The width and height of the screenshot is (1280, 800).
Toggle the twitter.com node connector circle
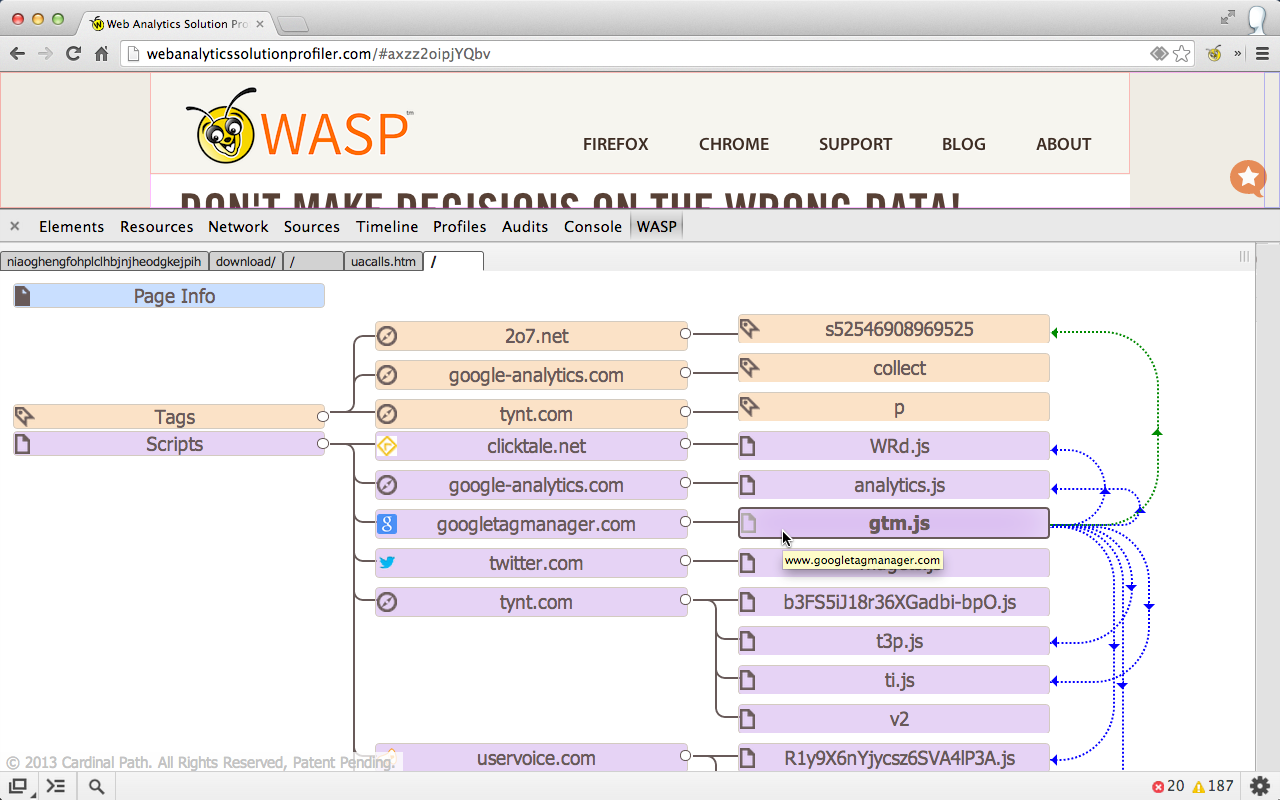pyautogui.click(x=685, y=560)
